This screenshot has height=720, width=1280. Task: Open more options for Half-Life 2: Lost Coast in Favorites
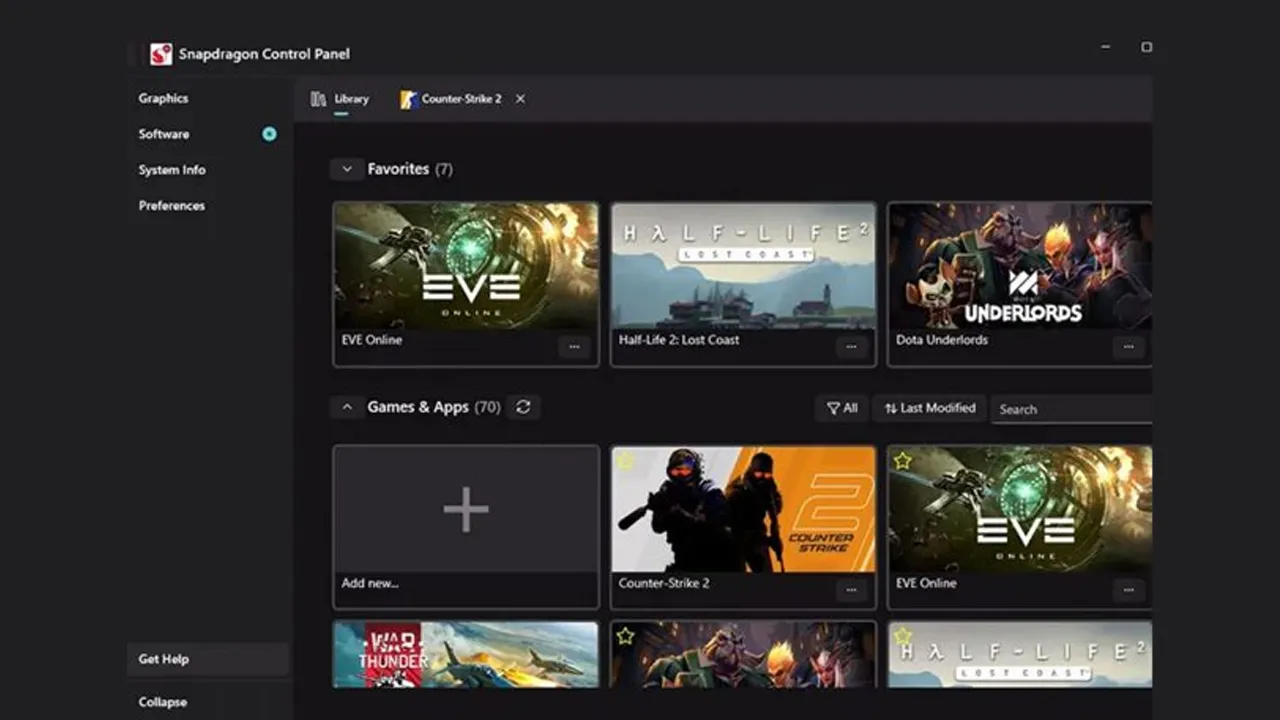click(x=851, y=347)
